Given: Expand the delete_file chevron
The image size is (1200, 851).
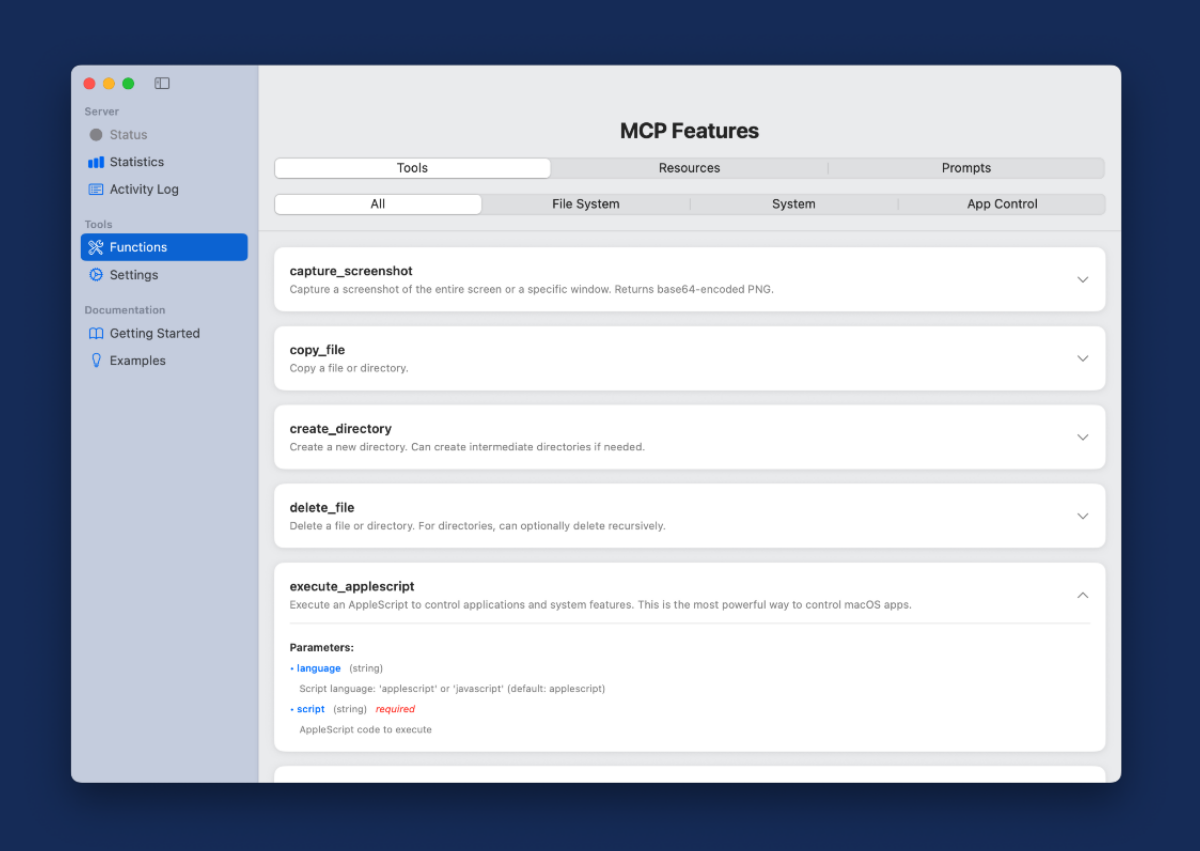Looking at the screenshot, I should (x=1082, y=516).
